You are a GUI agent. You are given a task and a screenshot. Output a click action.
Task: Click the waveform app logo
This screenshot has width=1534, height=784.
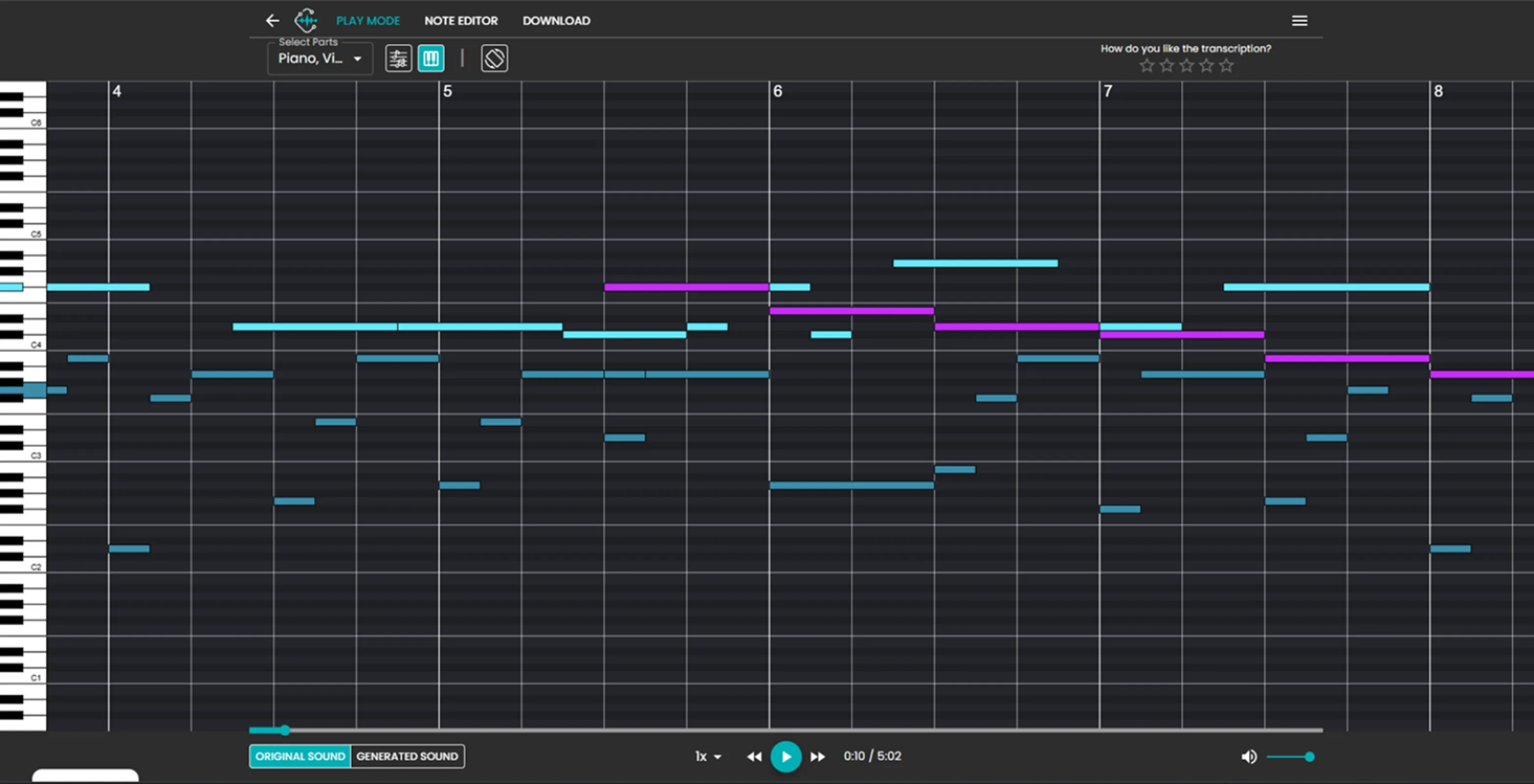306,21
